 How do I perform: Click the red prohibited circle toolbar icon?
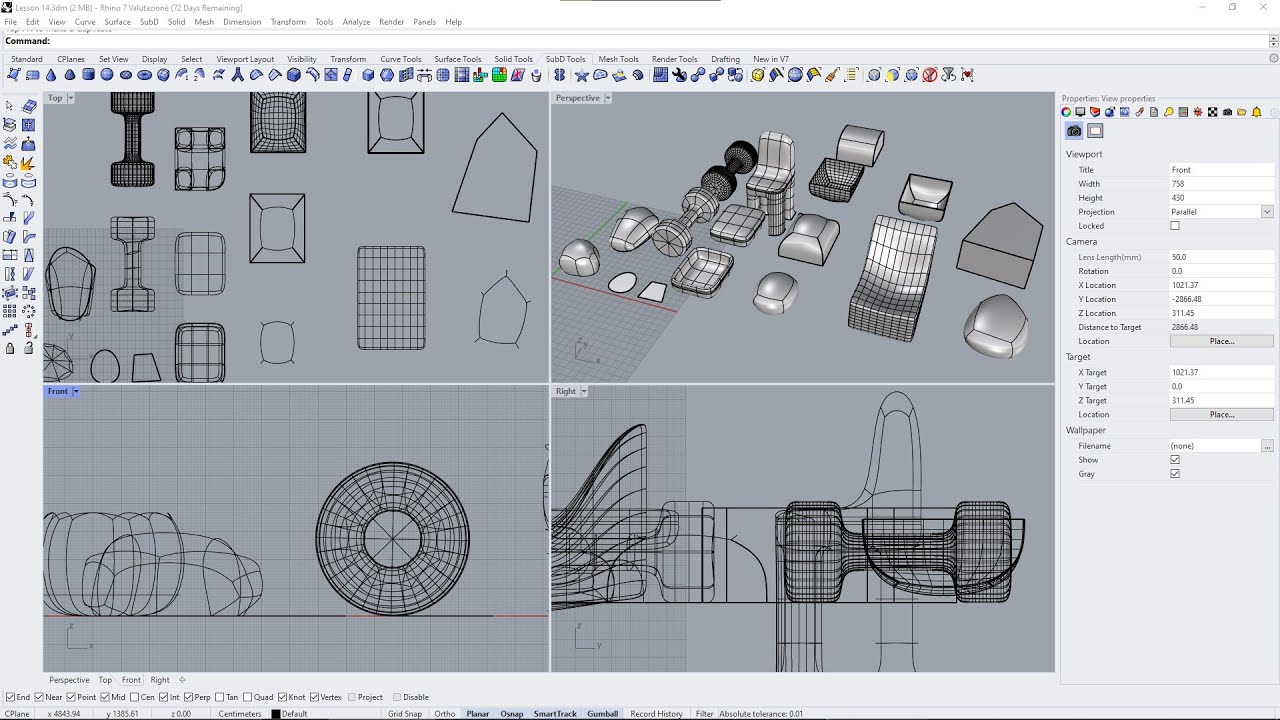pos(930,75)
